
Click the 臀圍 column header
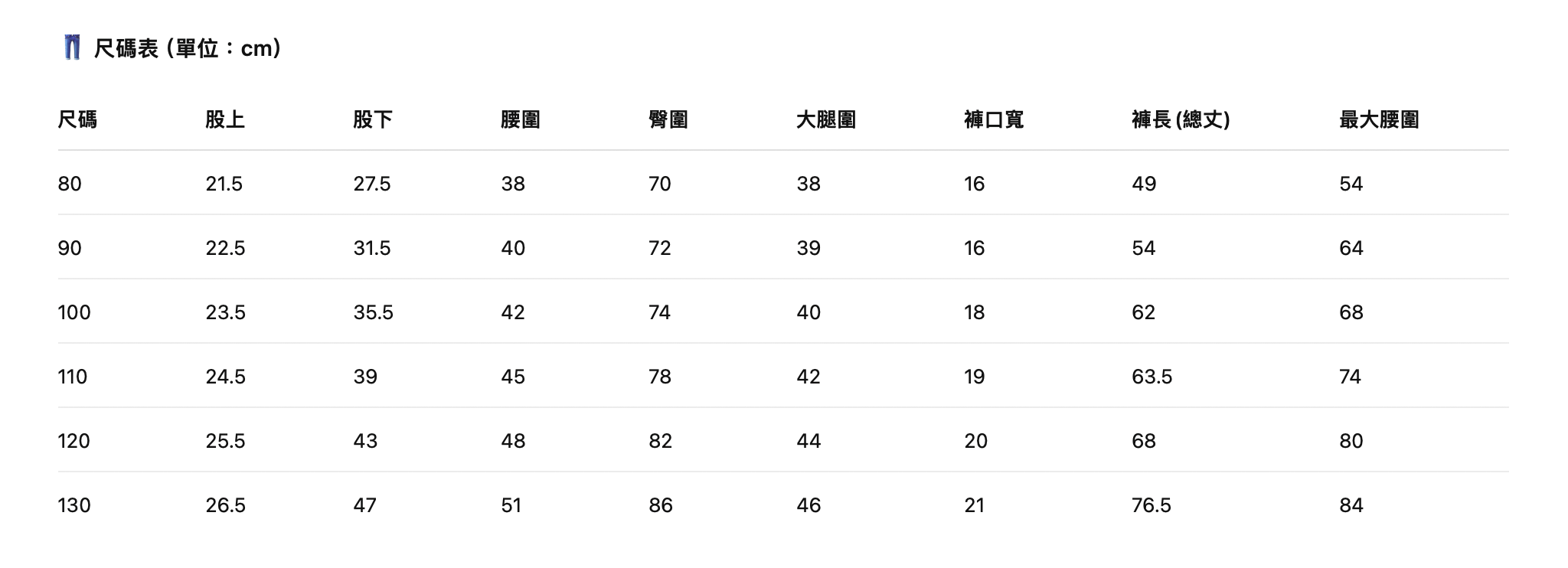point(668,119)
